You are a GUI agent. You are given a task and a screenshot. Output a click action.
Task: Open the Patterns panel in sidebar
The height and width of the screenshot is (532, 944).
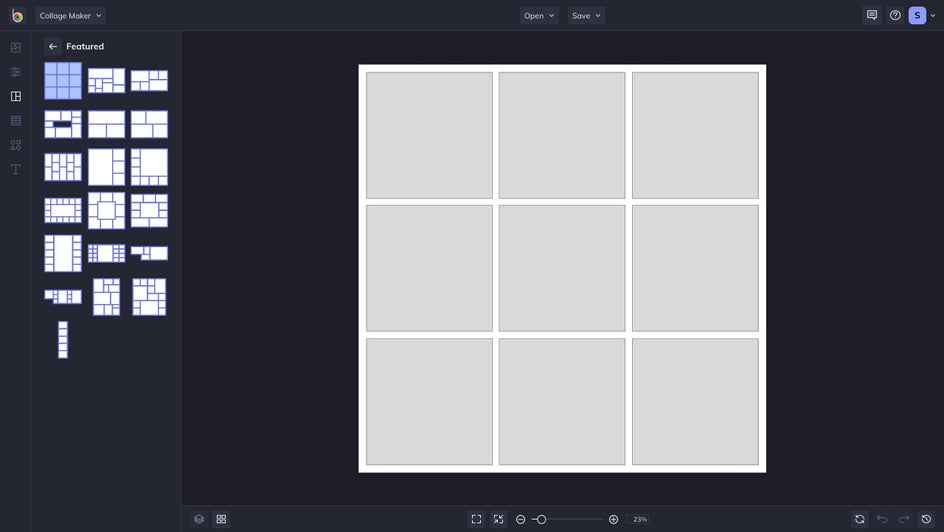(16, 121)
